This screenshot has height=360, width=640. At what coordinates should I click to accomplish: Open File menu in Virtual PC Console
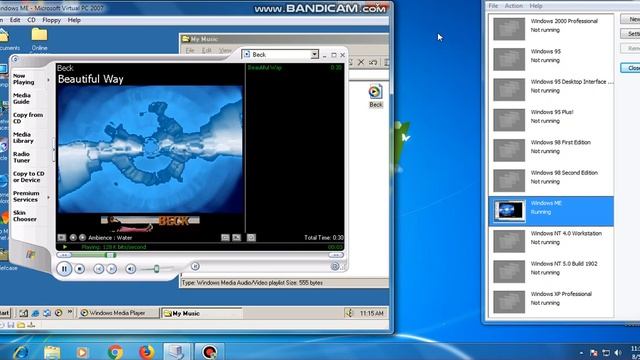(493, 6)
